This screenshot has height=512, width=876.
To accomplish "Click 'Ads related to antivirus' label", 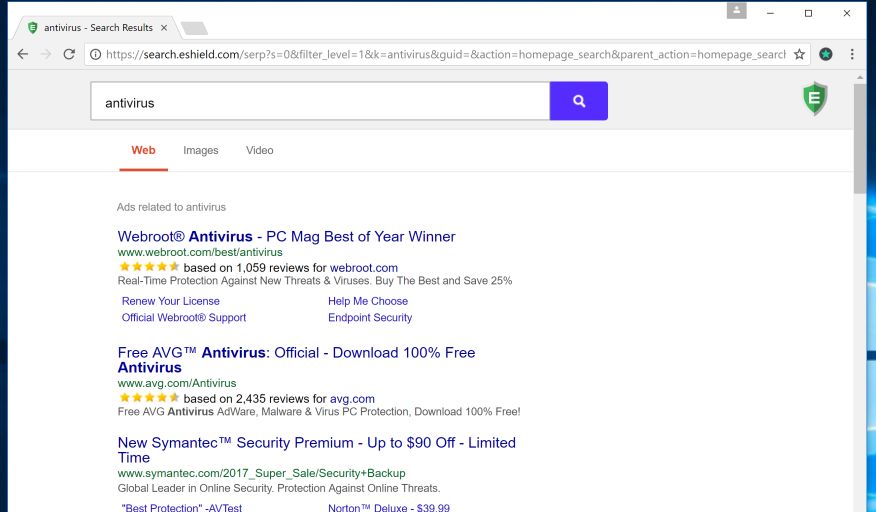I will point(171,207).
